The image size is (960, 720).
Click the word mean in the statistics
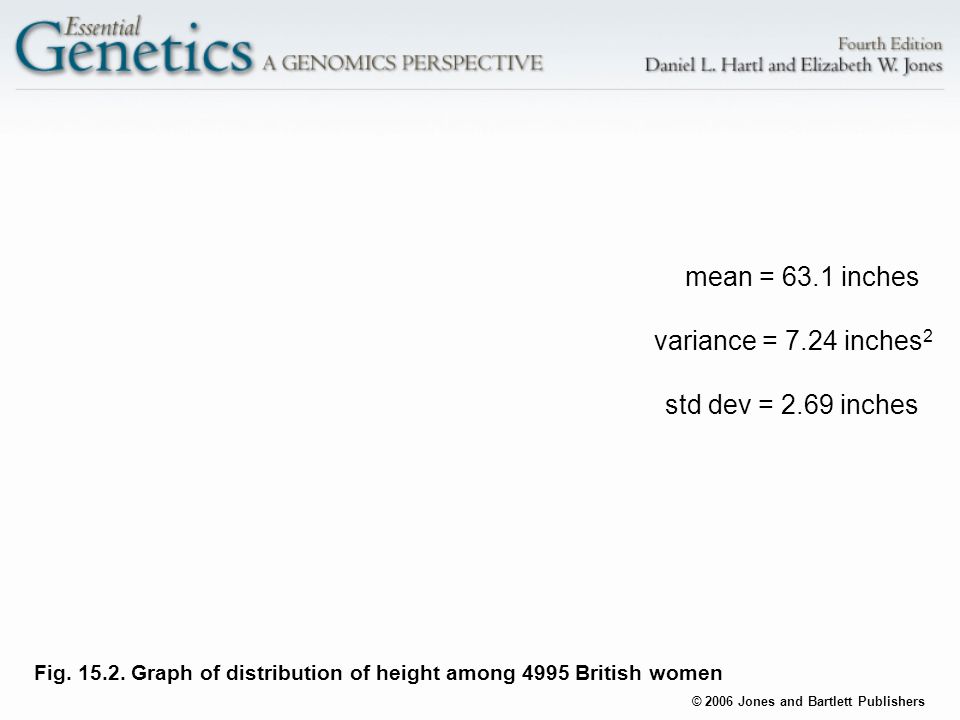coord(718,277)
